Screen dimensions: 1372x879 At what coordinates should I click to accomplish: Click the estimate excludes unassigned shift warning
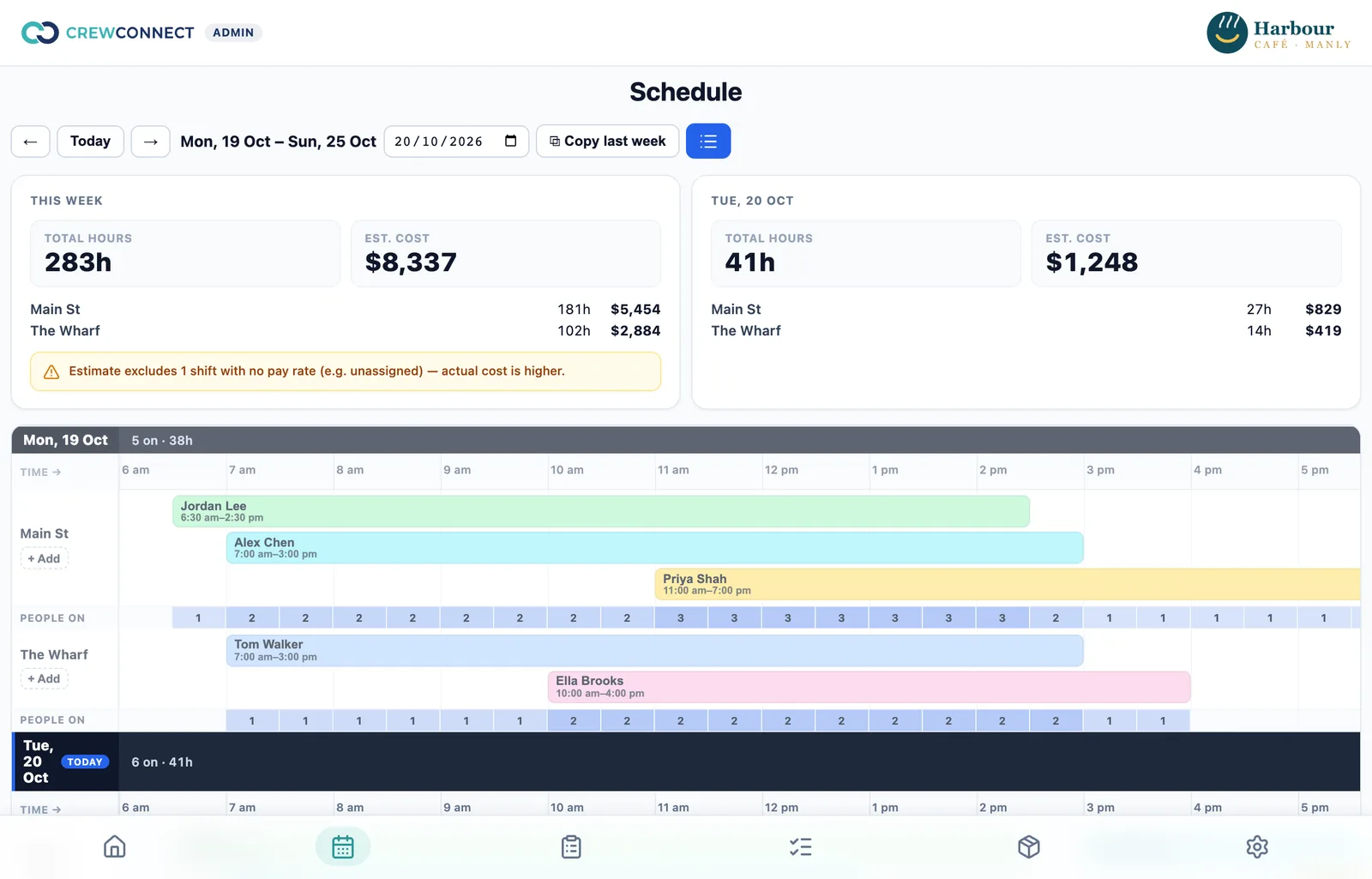tap(346, 371)
